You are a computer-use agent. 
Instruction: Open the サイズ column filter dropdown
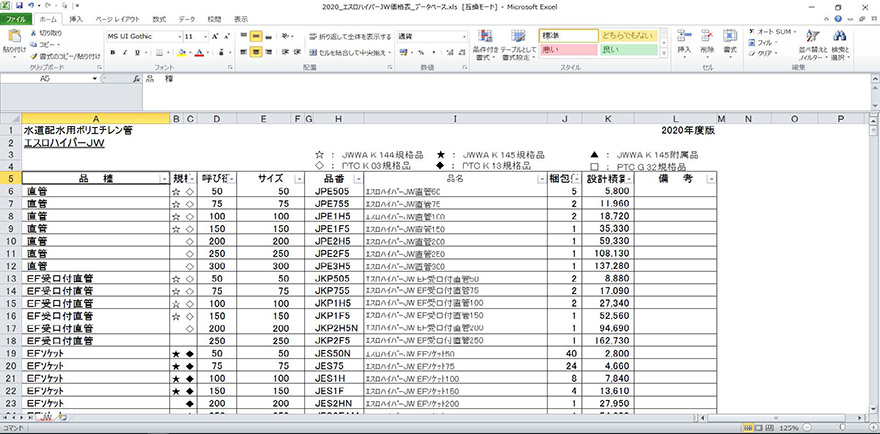299,179
